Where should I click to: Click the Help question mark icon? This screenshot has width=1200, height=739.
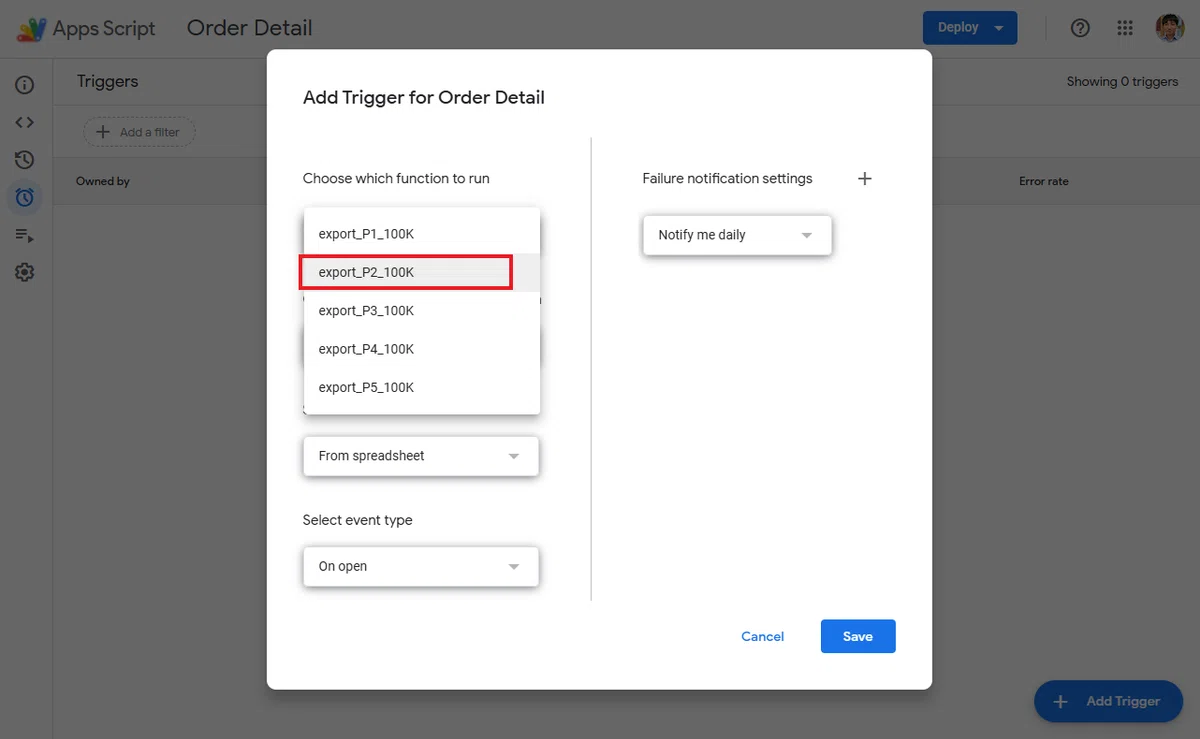[x=1080, y=28]
